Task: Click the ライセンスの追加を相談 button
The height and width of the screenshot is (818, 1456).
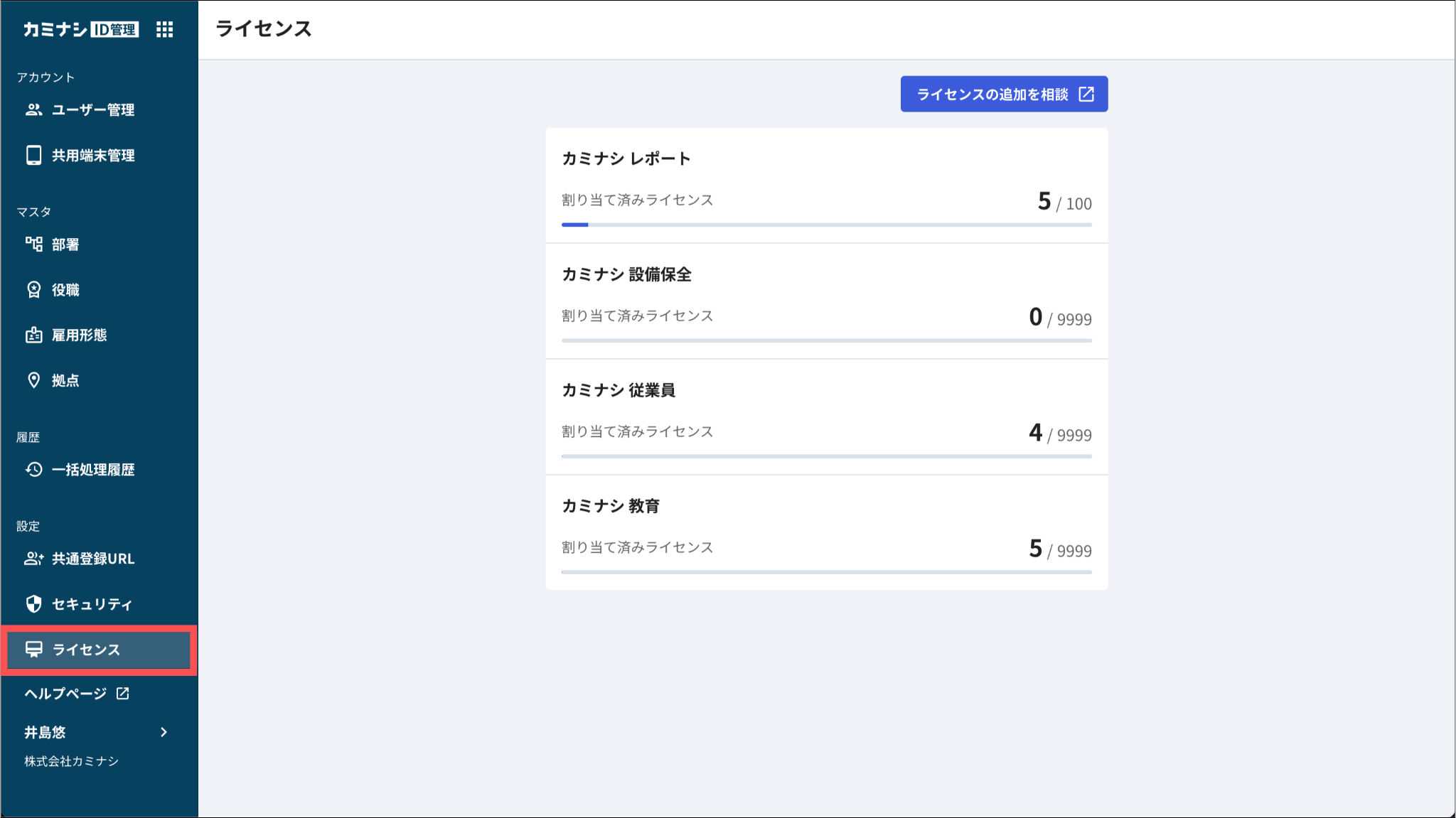Action: coord(1003,94)
